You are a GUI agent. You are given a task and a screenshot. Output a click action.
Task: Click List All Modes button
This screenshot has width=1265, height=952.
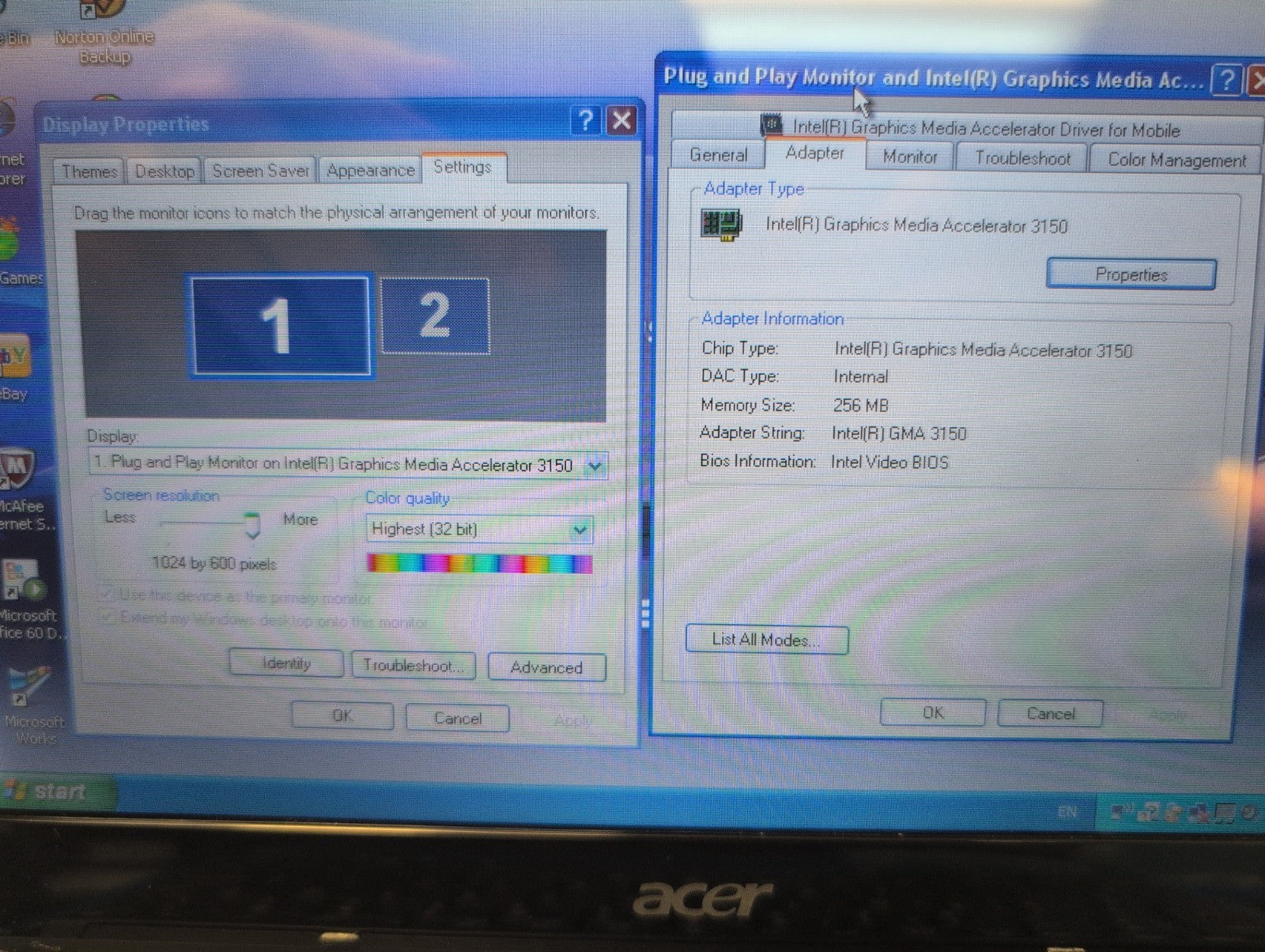point(766,640)
